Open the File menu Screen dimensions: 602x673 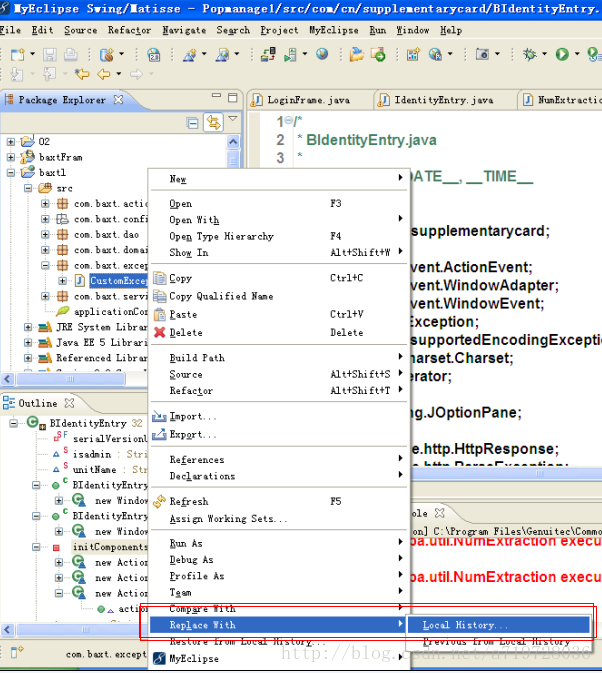(10, 30)
